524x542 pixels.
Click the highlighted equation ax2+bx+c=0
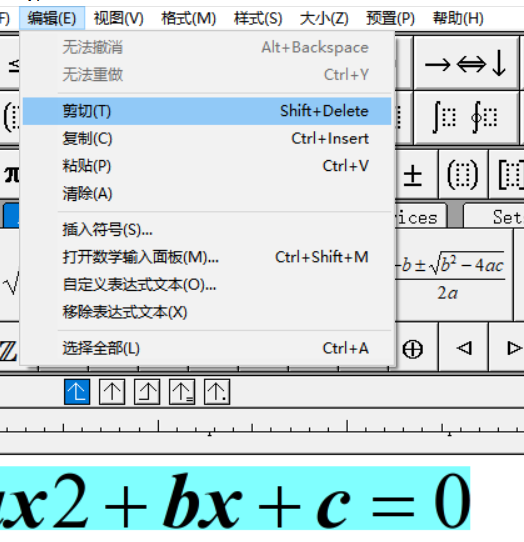pos(235,499)
